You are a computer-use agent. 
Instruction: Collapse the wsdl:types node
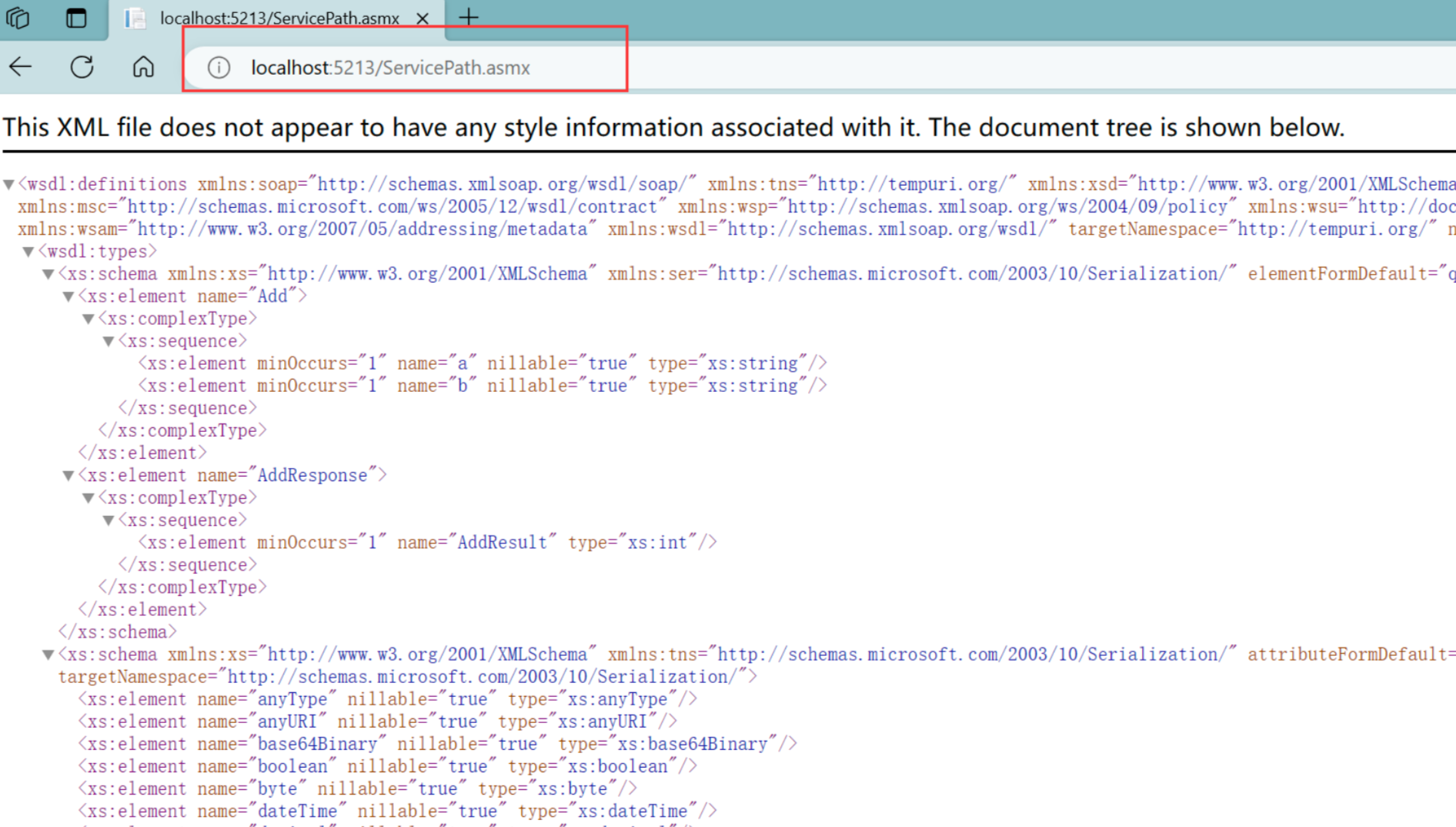tap(28, 250)
